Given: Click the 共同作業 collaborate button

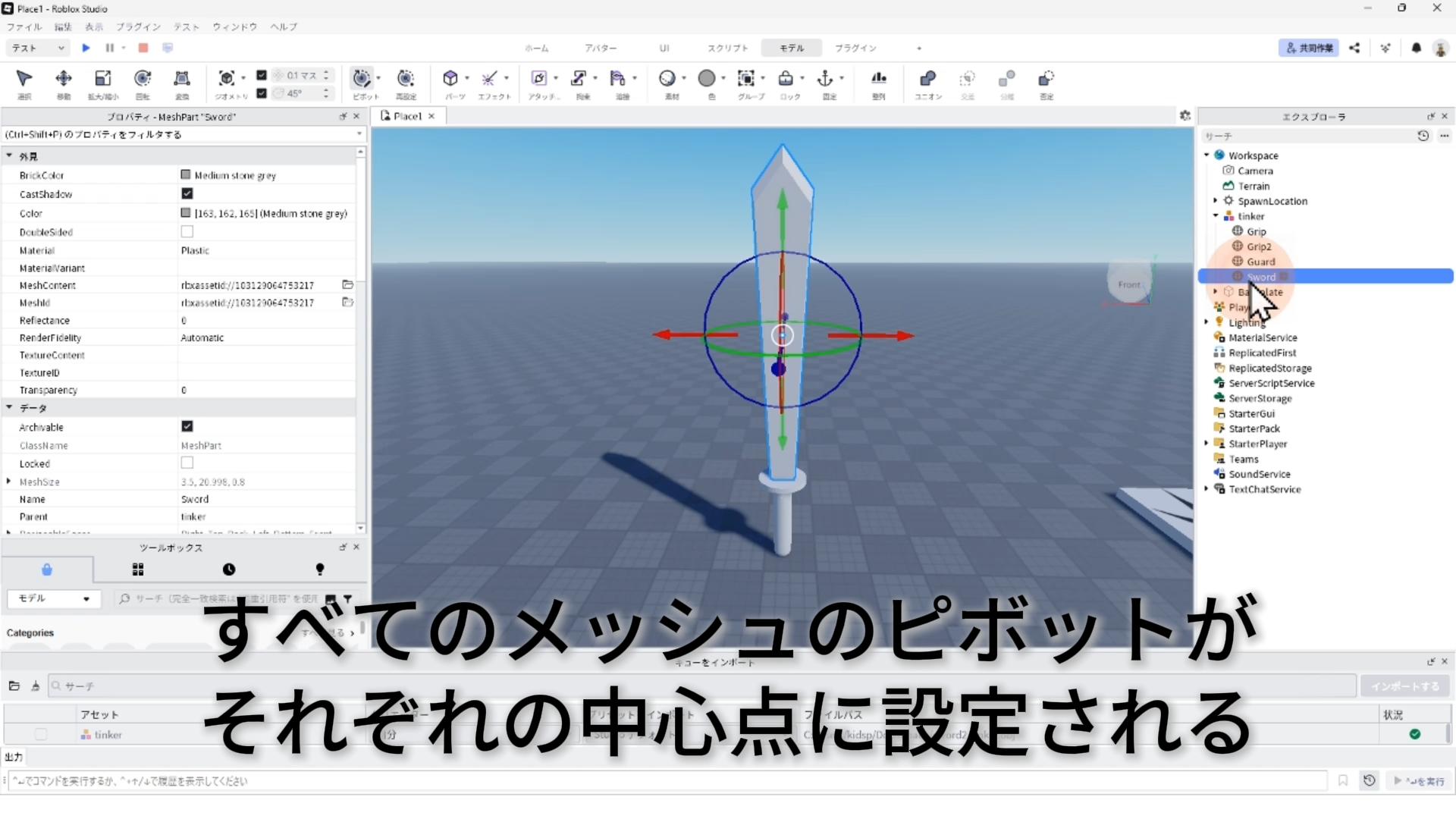Looking at the screenshot, I should pyautogui.click(x=1309, y=48).
